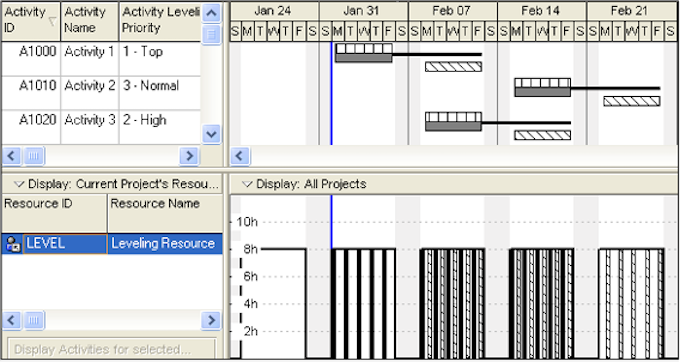
Task: Click the Jan 31 week header
Action: click(363, 11)
